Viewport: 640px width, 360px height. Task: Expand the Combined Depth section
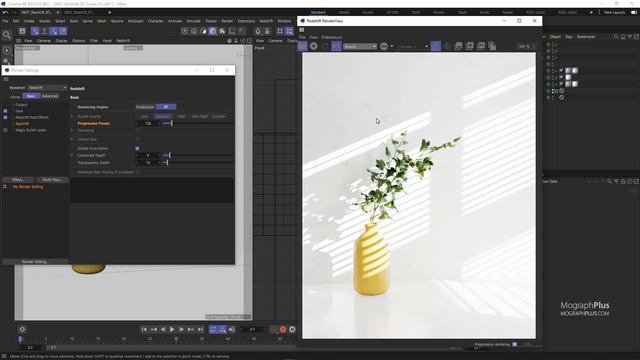point(72,156)
